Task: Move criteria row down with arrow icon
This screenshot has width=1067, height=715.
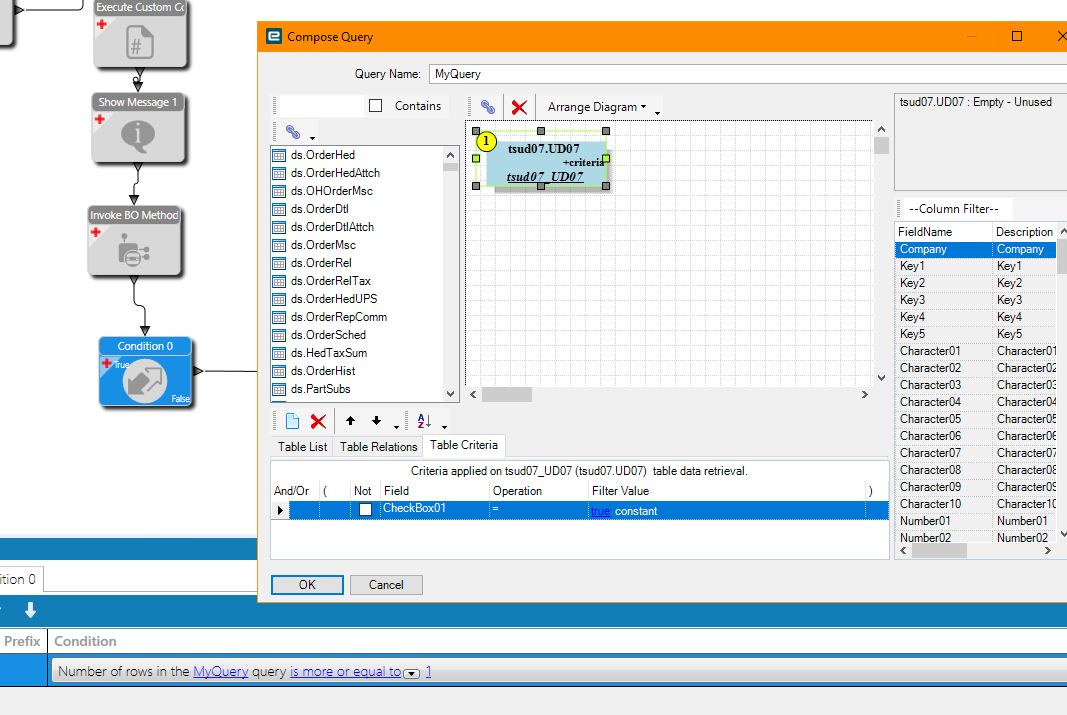Action: coord(376,421)
